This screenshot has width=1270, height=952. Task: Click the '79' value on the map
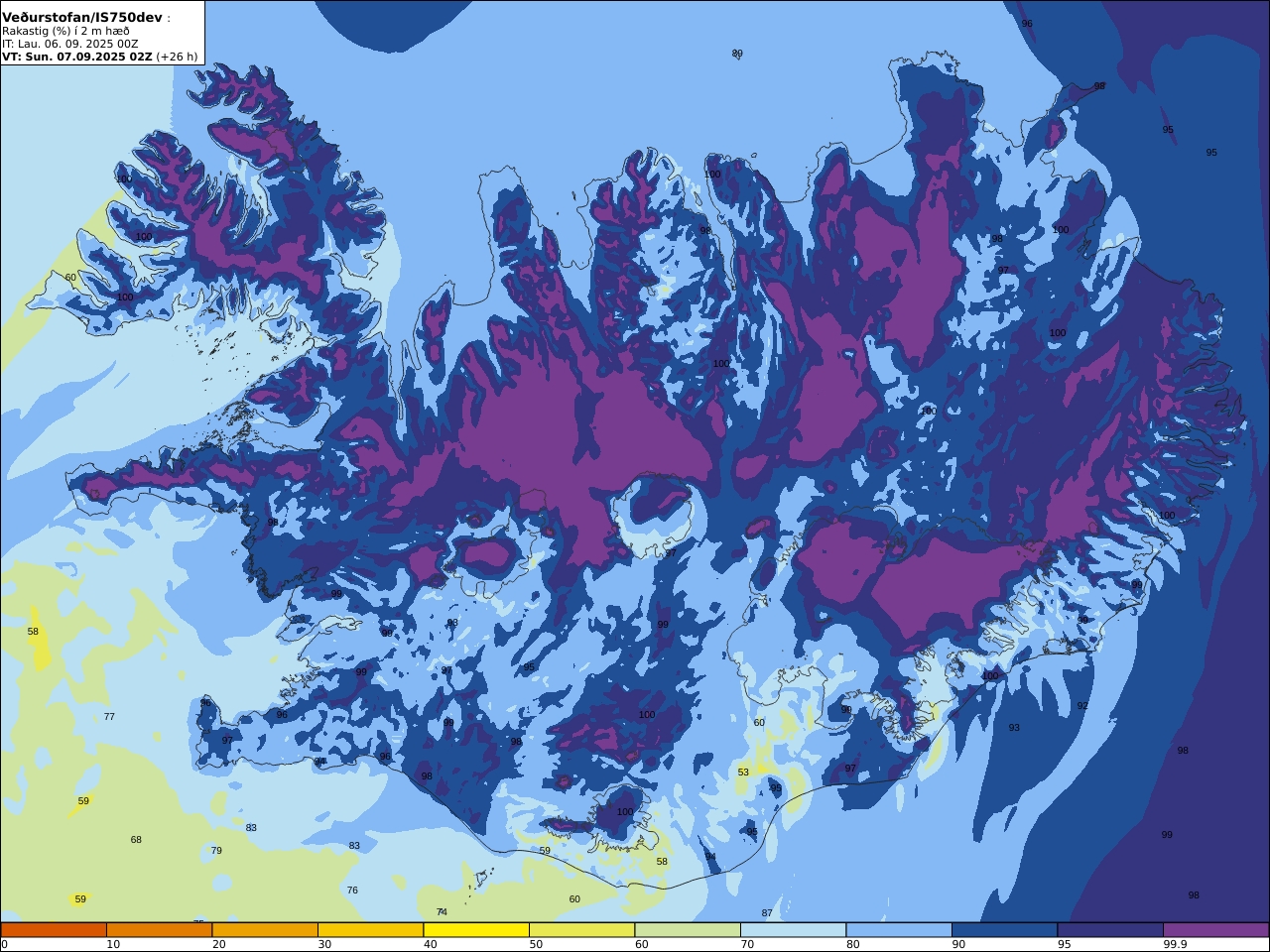216,851
